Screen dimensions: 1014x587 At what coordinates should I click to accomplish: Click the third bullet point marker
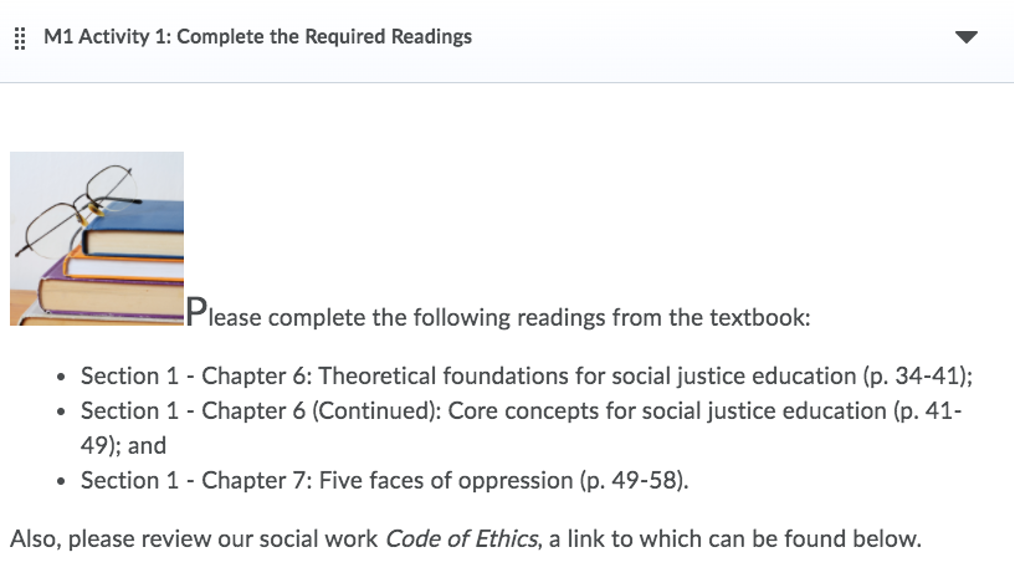61,482
